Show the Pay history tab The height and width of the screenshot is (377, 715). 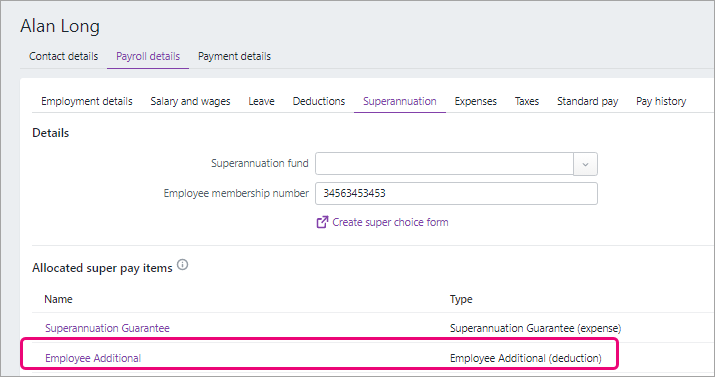[661, 101]
